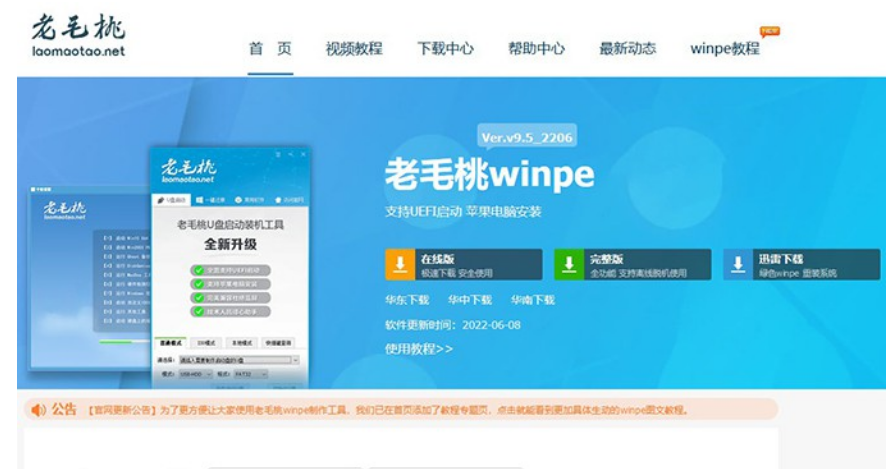Open 帮助中心 navigation item

[x=536, y=49]
